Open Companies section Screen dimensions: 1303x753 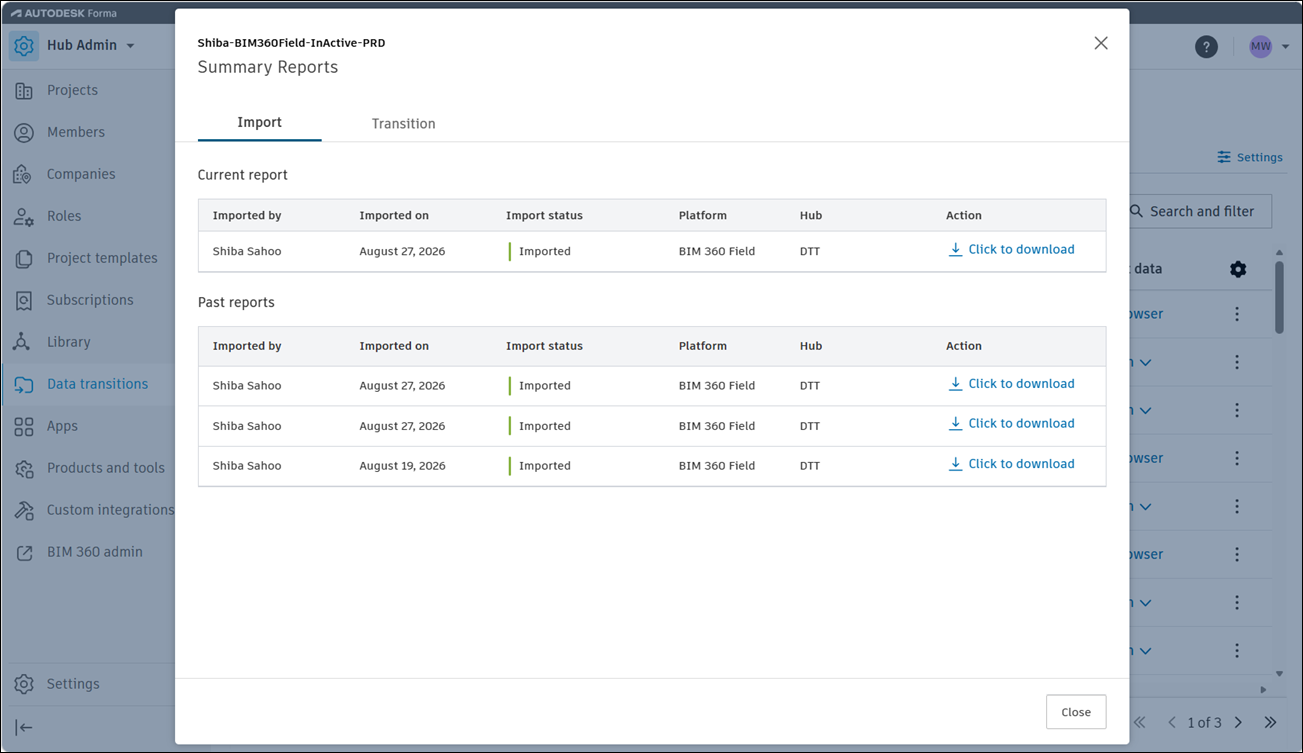(x=81, y=174)
